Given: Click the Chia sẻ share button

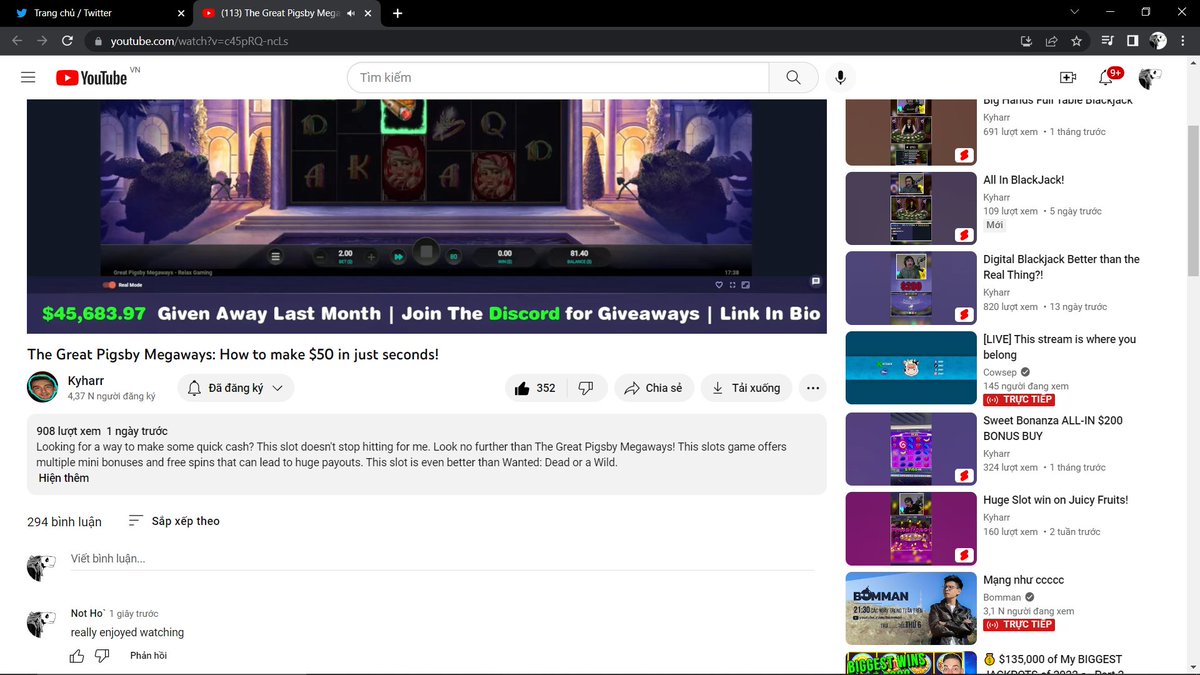Looking at the screenshot, I should pyautogui.click(x=653, y=388).
